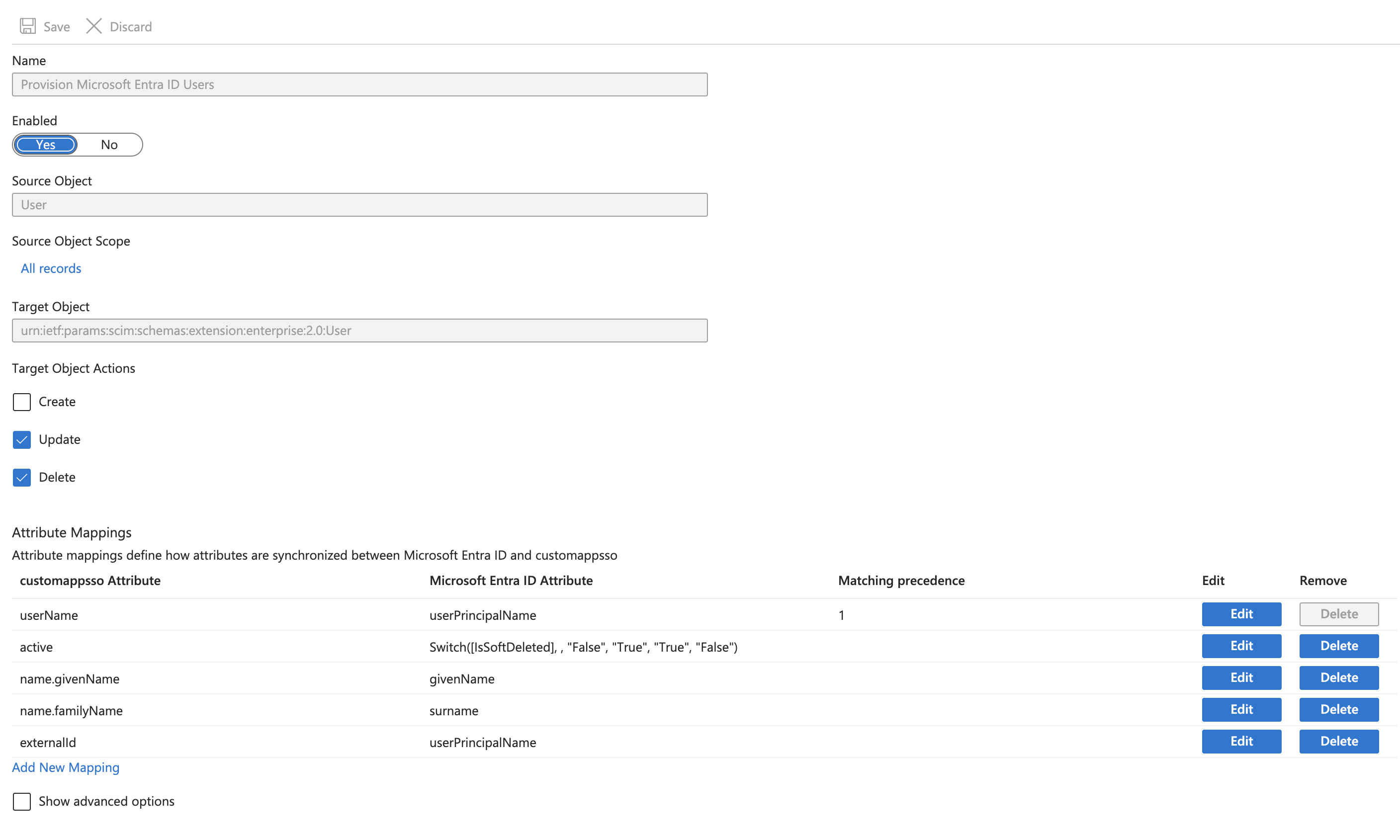
Task: Uncheck the Delete target object action
Action: tap(21, 476)
